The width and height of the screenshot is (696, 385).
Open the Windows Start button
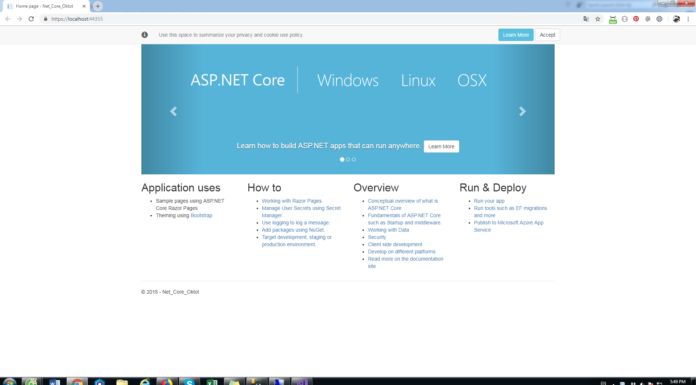(x=9, y=381)
